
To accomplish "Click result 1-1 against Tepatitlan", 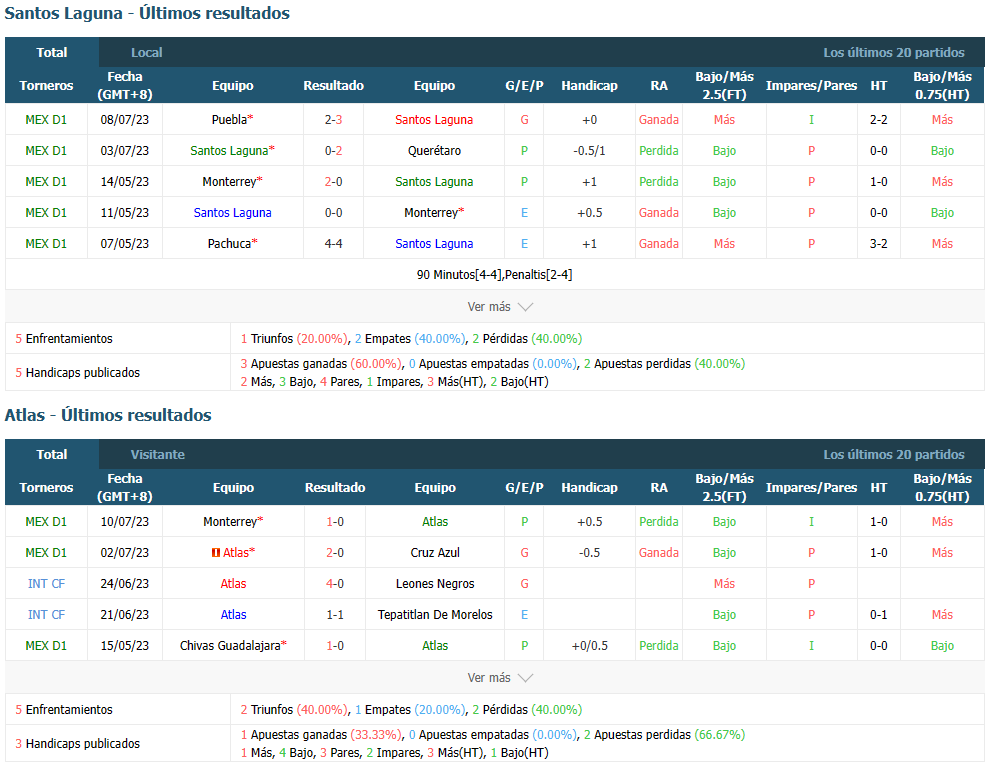I will point(335,615).
